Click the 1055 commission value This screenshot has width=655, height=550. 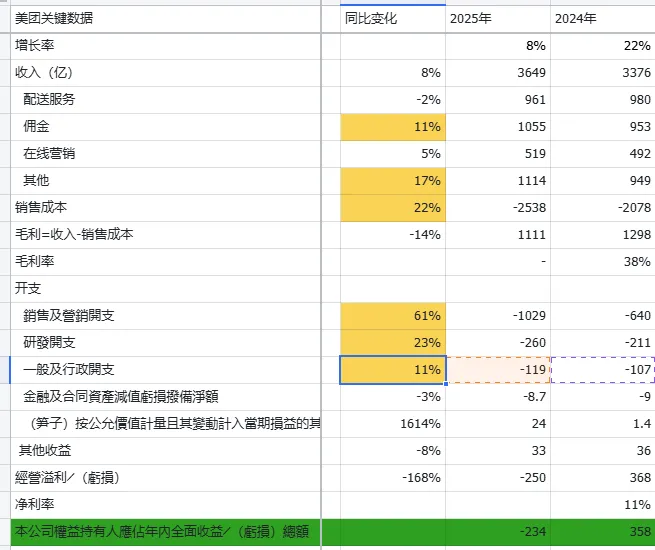[498, 127]
